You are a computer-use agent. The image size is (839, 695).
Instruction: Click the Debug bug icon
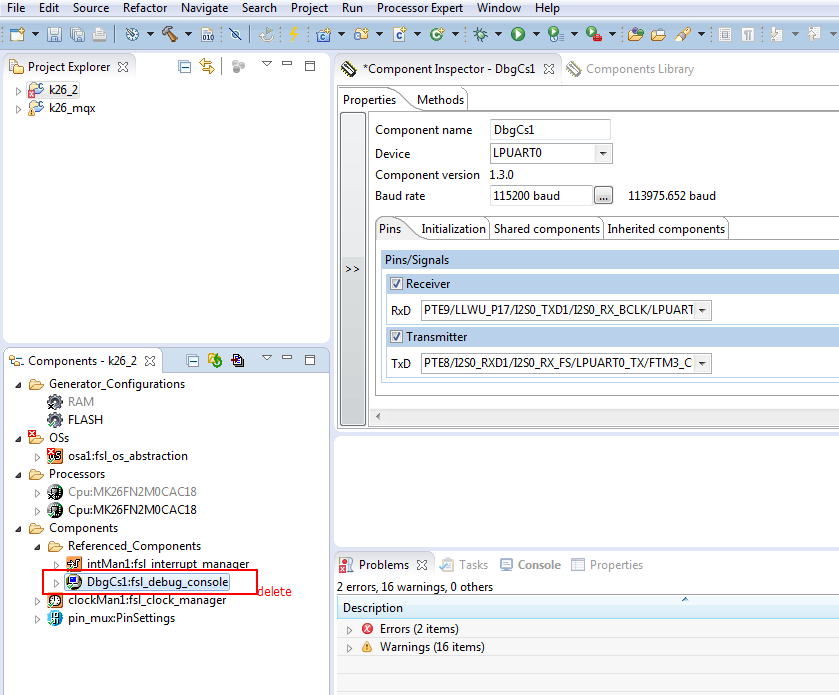point(480,35)
